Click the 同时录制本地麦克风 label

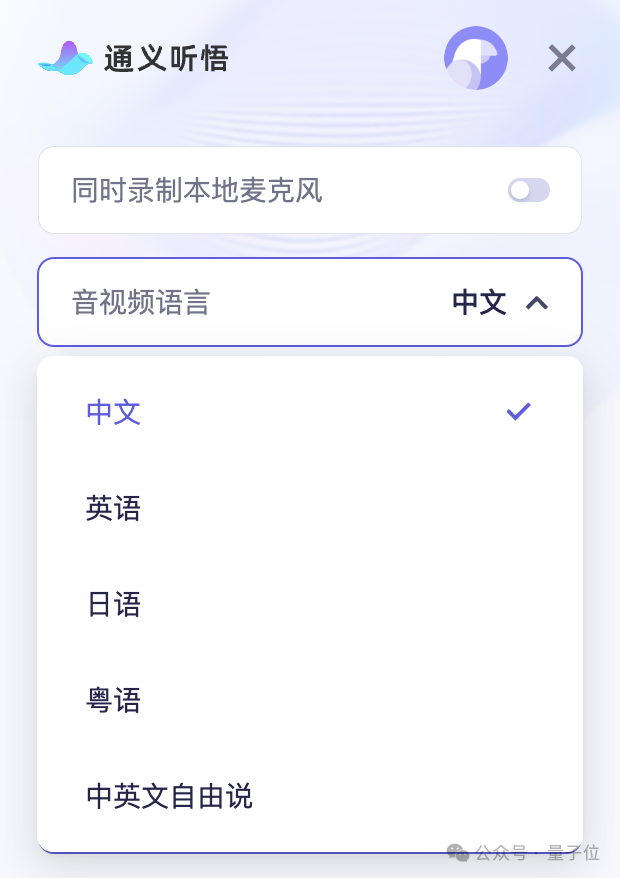tap(194, 190)
